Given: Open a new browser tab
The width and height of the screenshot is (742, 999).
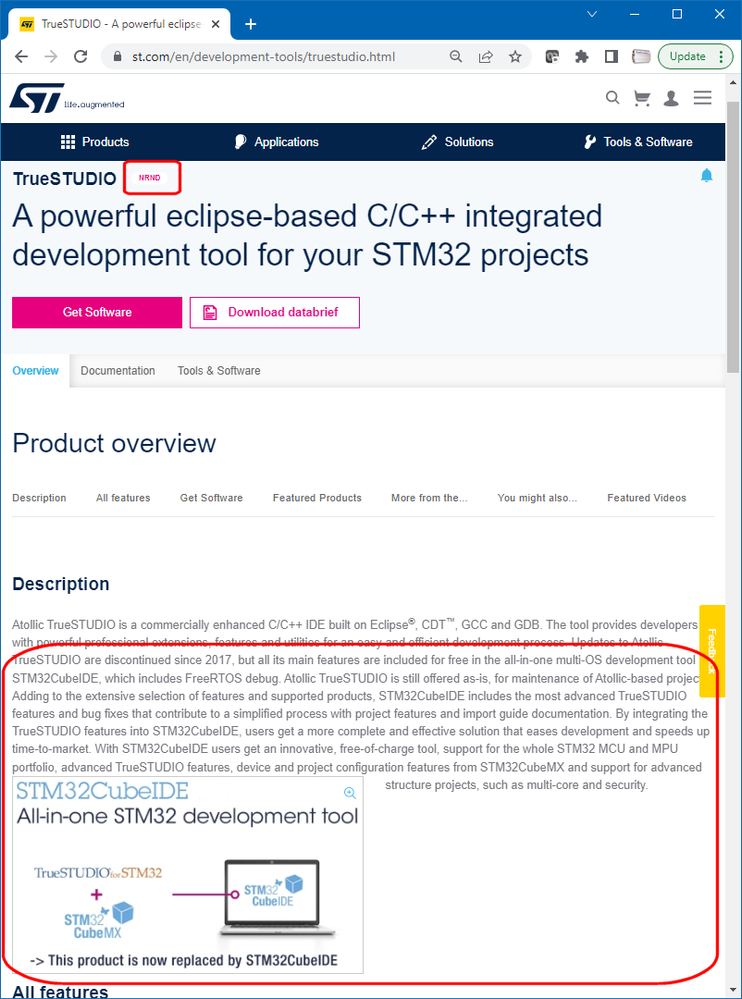Looking at the screenshot, I should pos(251,24).
